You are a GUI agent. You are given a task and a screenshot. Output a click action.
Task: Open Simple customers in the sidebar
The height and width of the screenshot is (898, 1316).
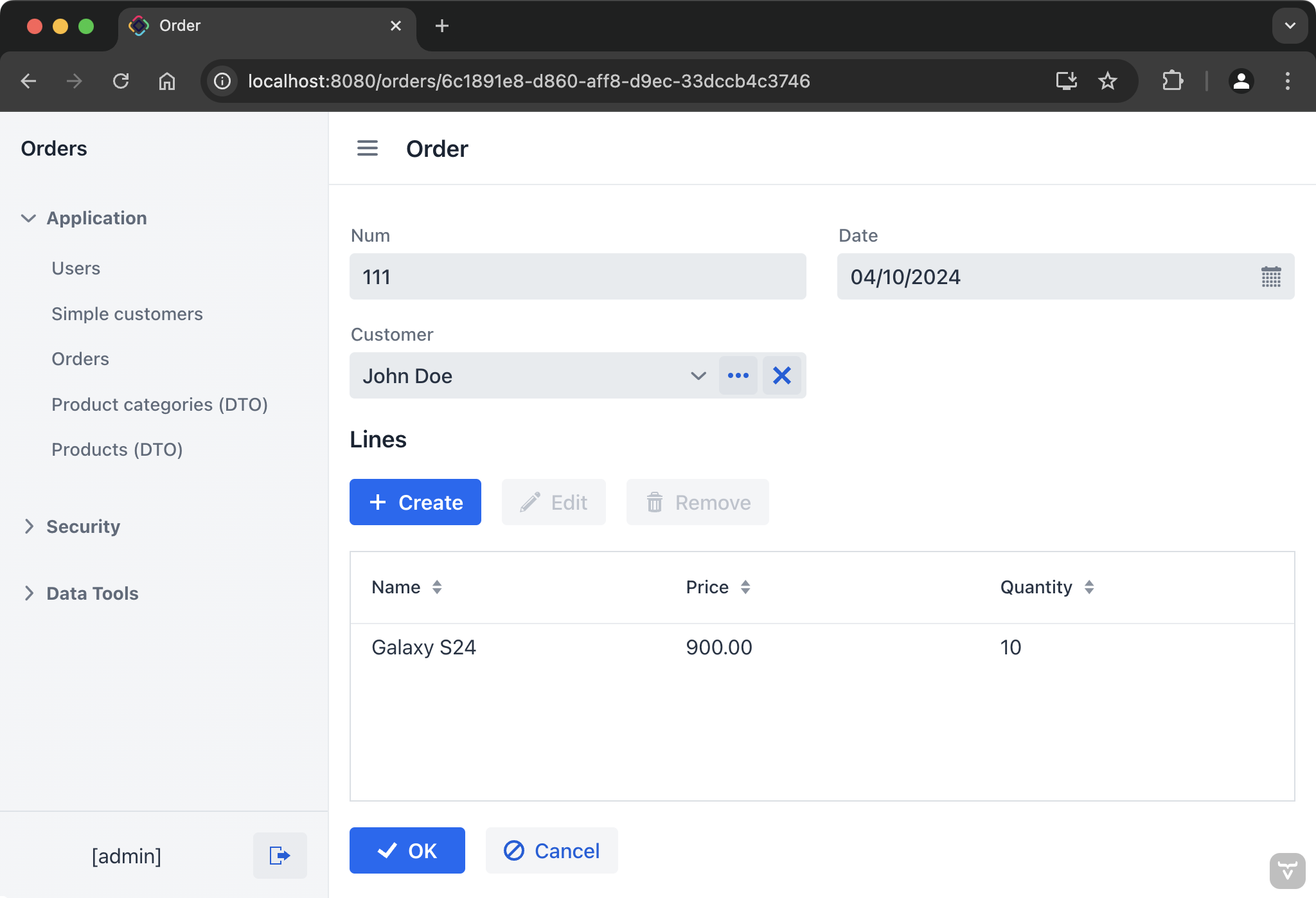click(x=127, y=314)
